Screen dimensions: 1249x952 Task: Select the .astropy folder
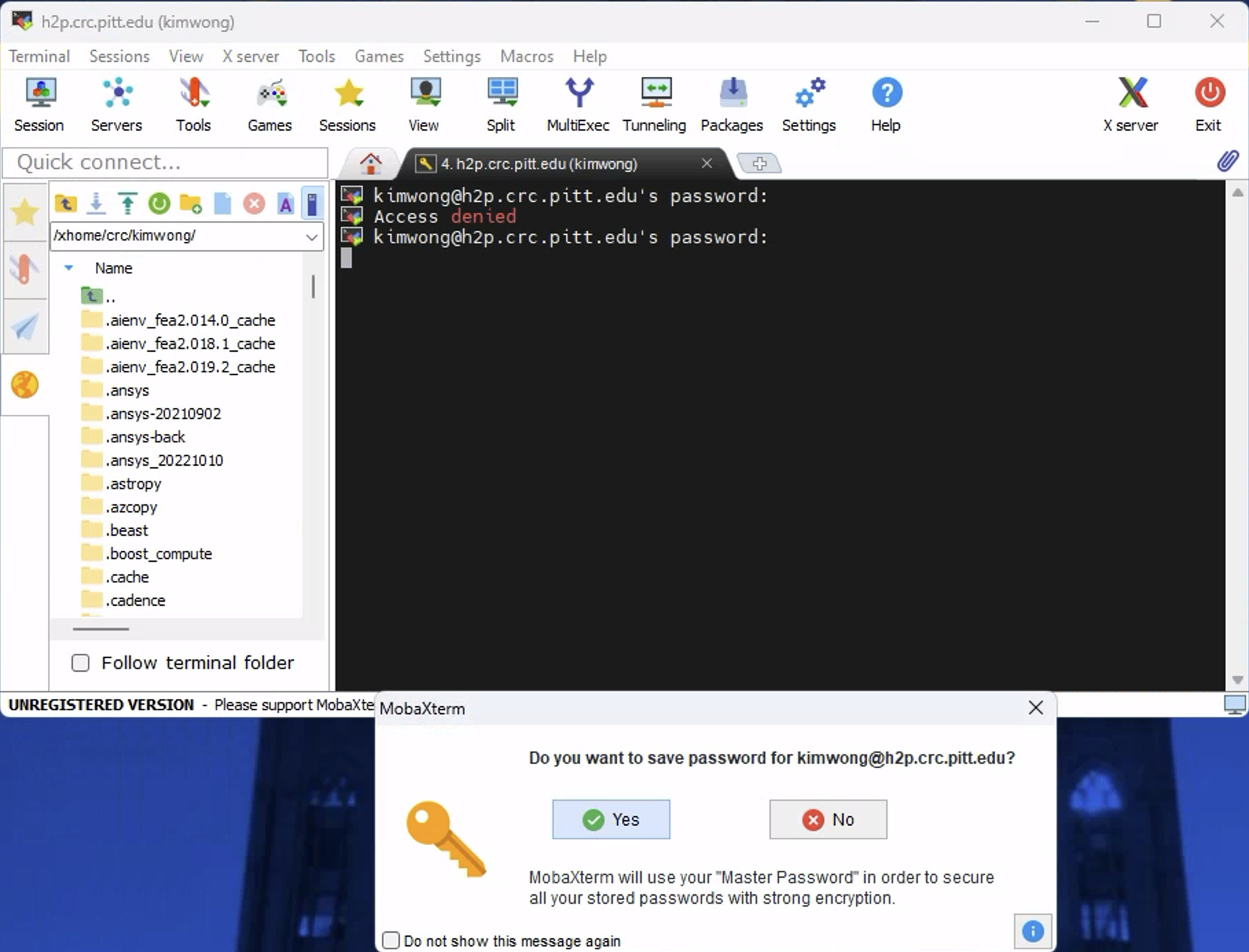(121, 484)
